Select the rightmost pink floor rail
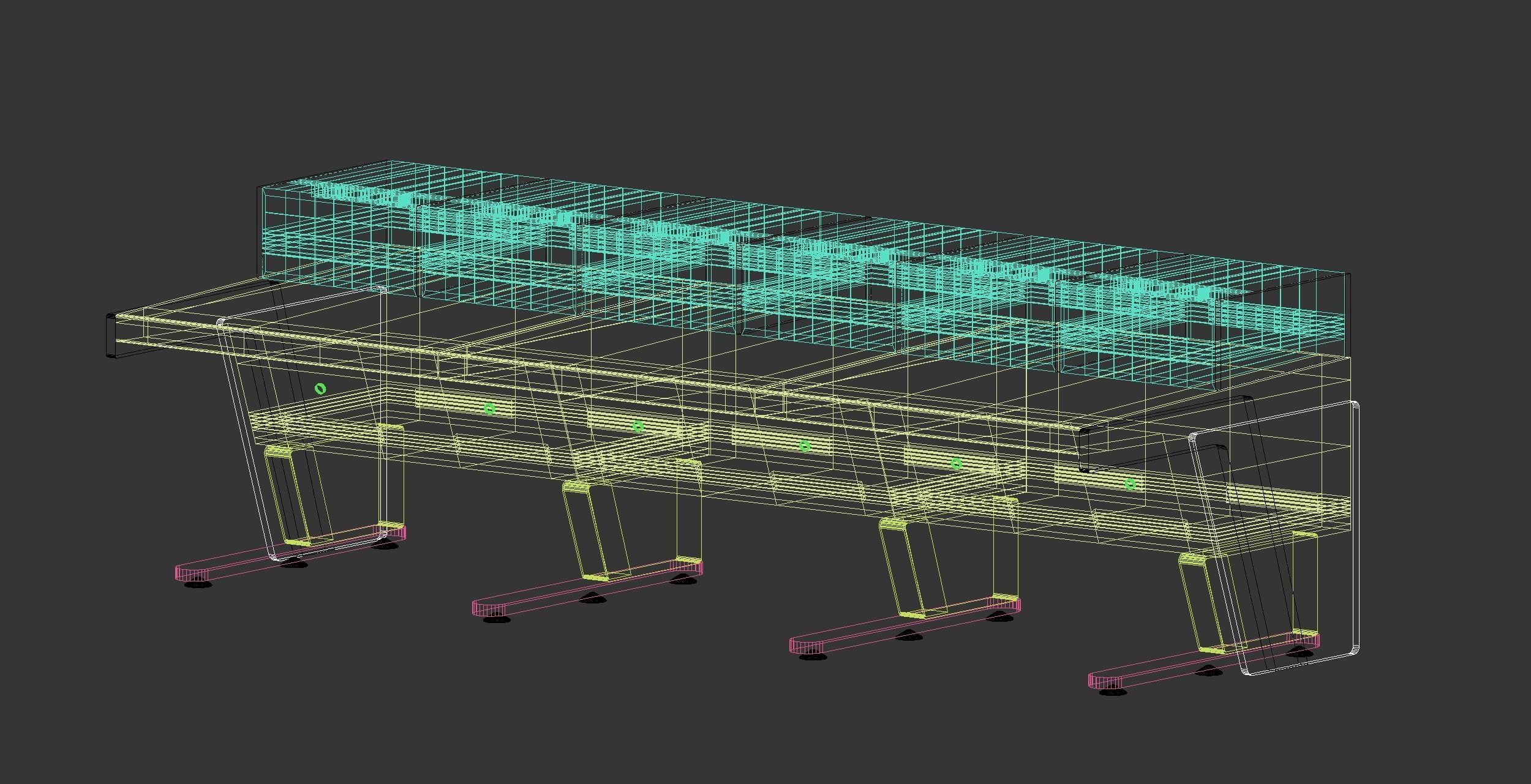Screen dimensions: 1531x784 [x=1204, y=662]
